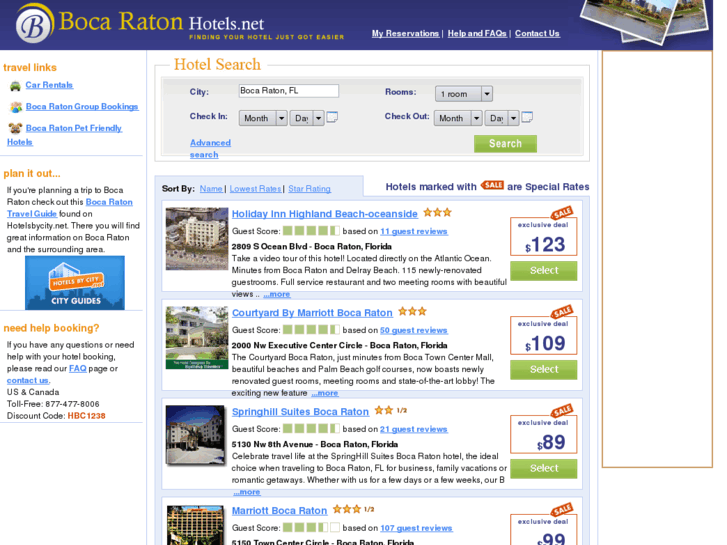This screenshot has height=545, width=727.
Task: Open the Check In calendar icon
Action: [x=332, y=117]
